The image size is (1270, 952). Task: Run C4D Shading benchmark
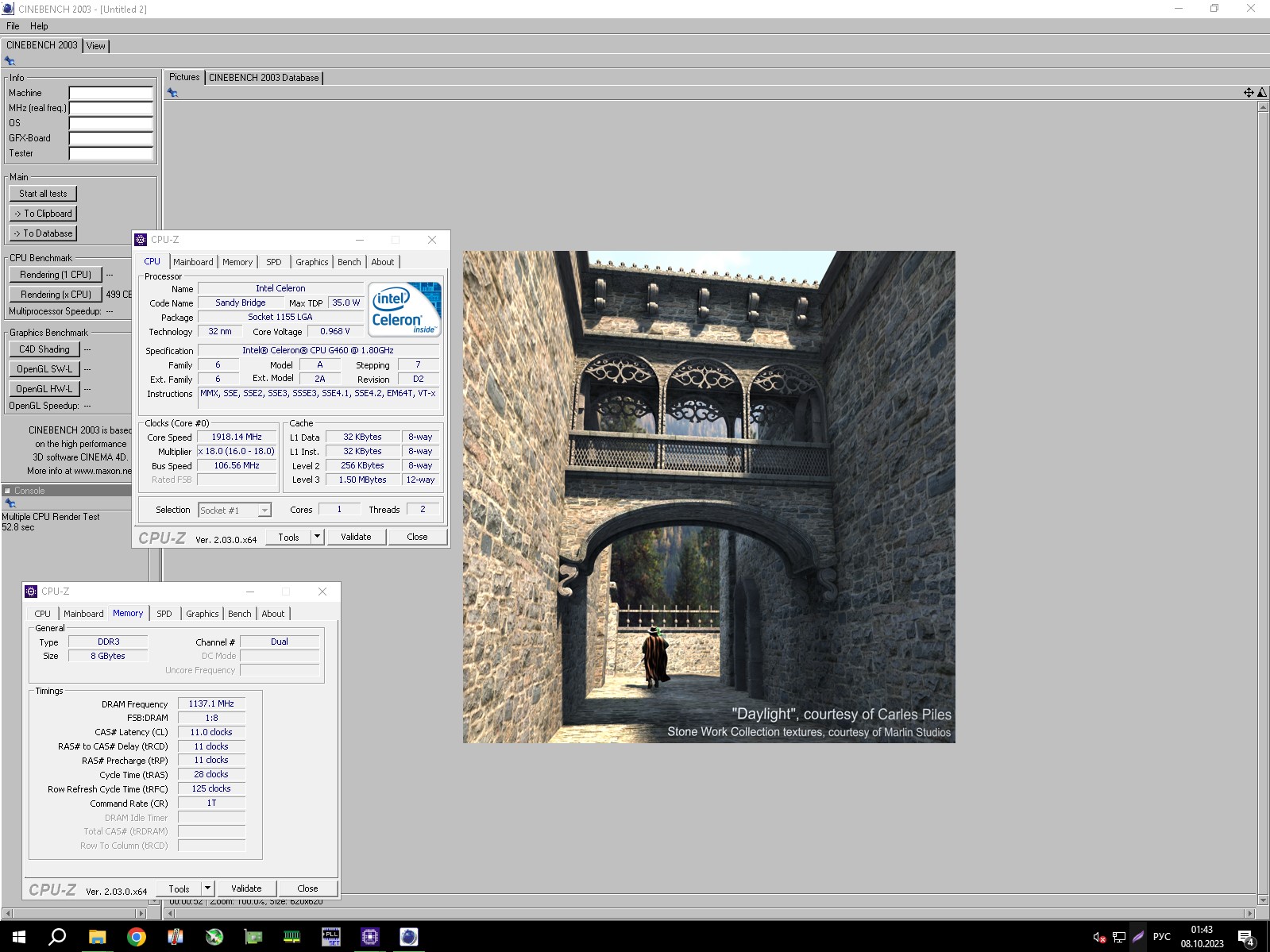[x=44, y=349]
